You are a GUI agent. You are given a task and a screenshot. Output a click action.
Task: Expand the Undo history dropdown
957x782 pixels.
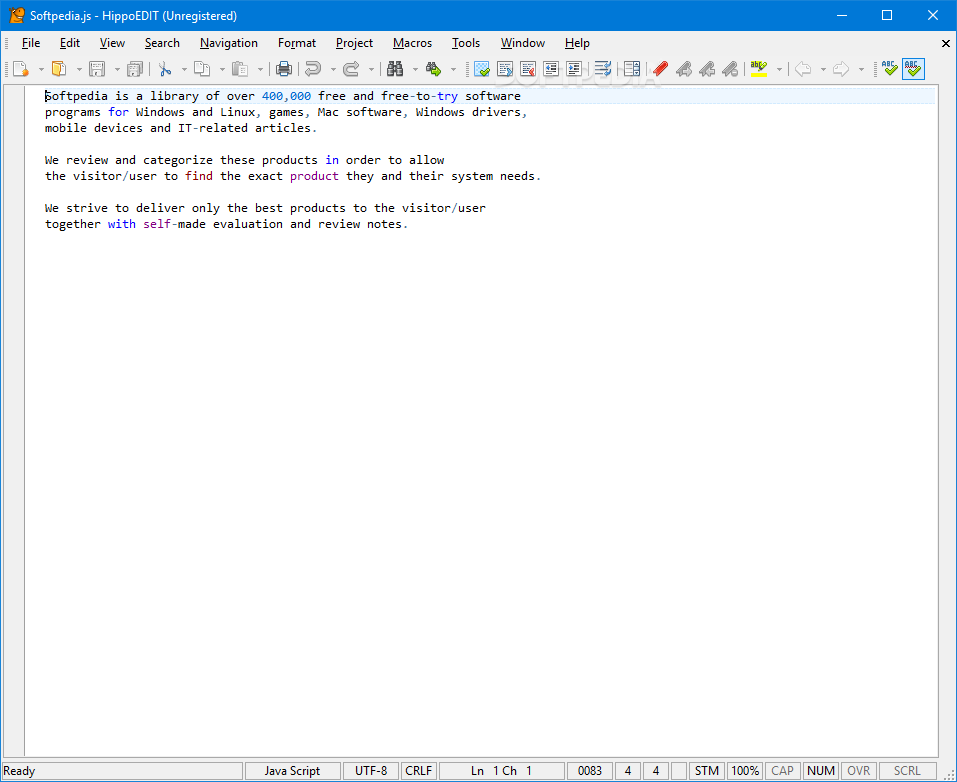point(333,70)
